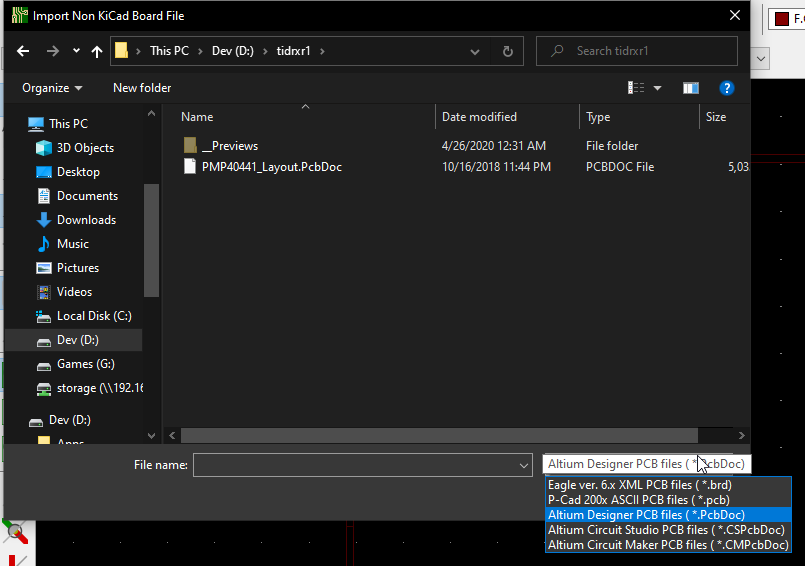Open Desktop in the sidebar

pos(78,172)
